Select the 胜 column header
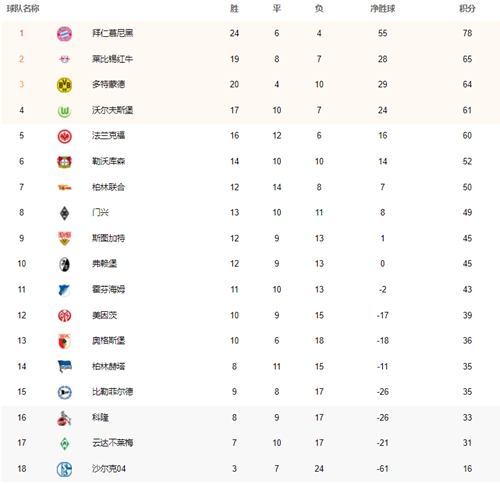This screenshot has height=484, width=500. 234,8
